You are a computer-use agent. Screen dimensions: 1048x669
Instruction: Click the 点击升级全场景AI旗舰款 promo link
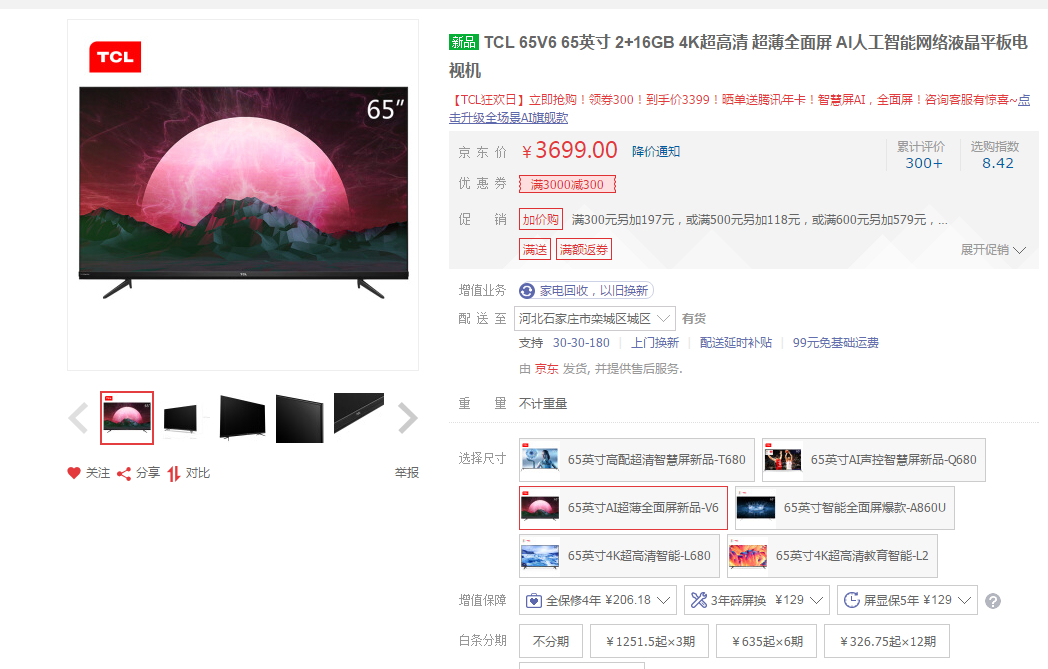click(x=508, y=118)
